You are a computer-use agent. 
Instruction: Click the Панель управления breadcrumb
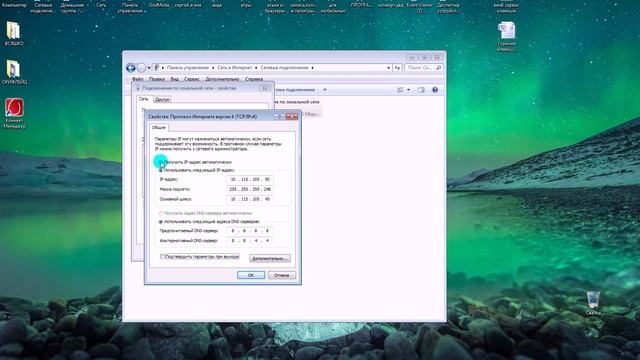click(188, 68)
